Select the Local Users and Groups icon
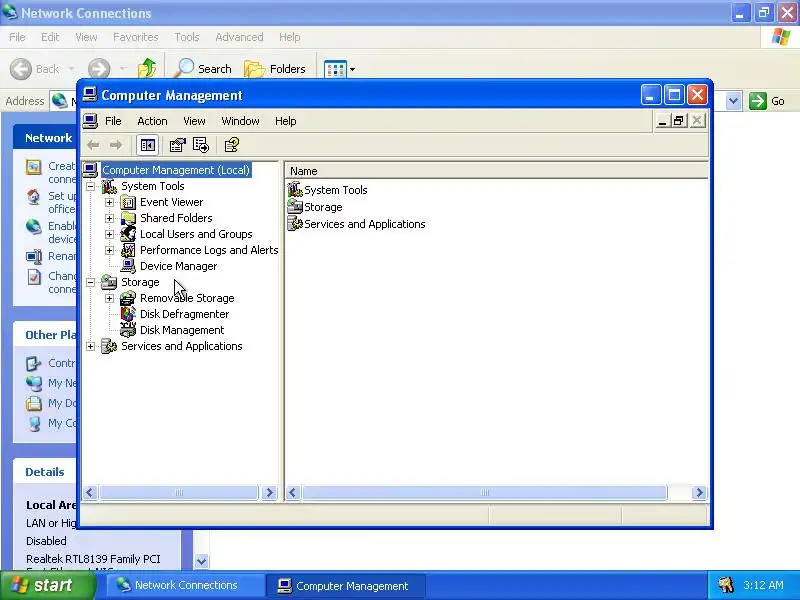Viewport: 800px width, 600px height. coord(128,234)
